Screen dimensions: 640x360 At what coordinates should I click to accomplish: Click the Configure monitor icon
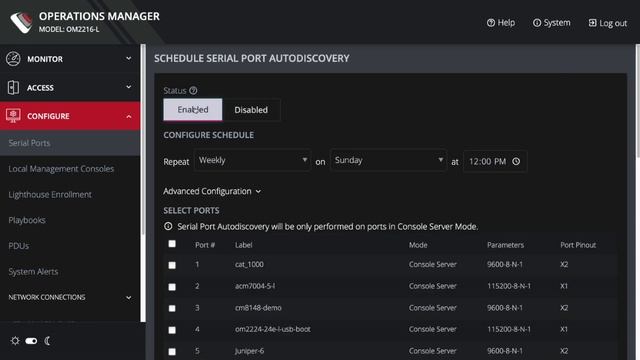pyautogui.click(x=13, y=116)
